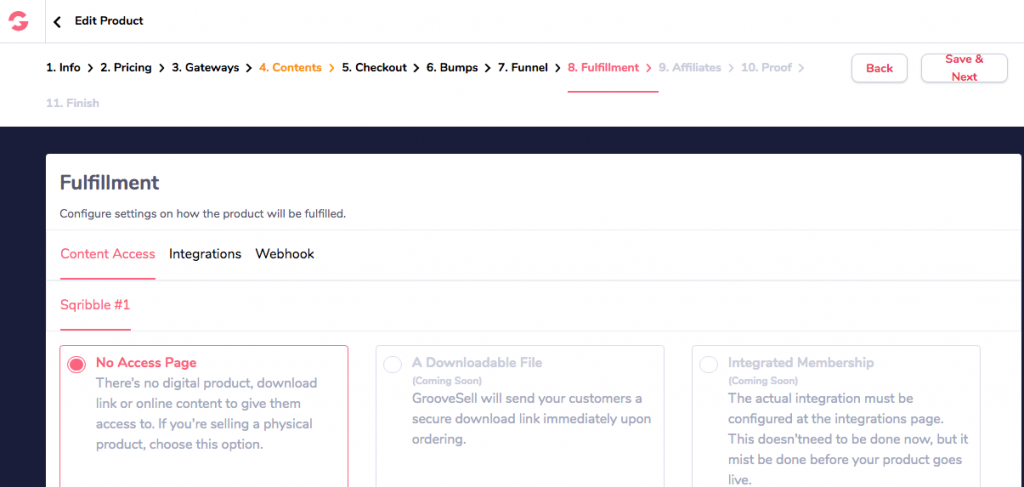Select the Sqribble #1 product tab
Image resolution: width=1024 pixels, height=487 pixels.
point(95,305)
